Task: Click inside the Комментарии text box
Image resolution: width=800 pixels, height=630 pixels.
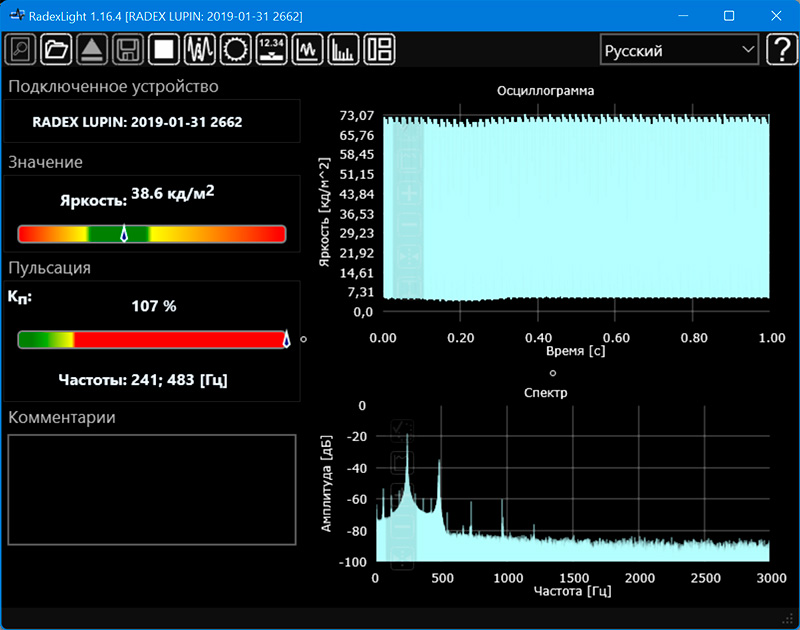Action: click(152, 489)
